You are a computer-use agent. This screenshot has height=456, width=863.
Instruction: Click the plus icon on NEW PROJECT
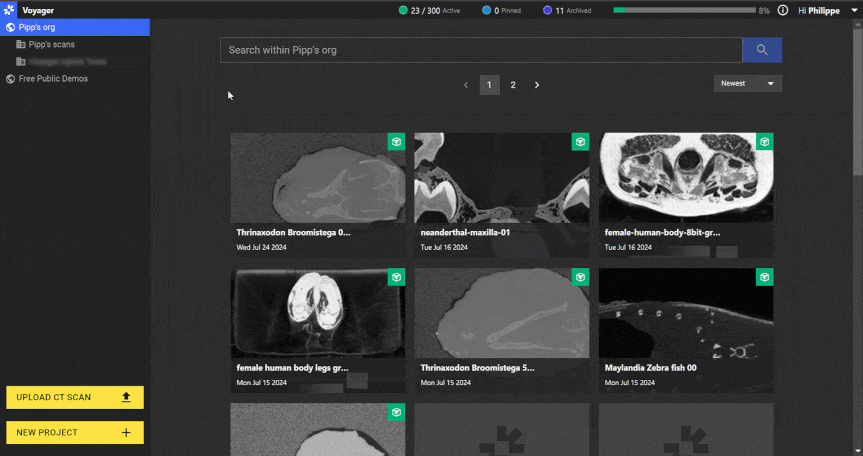click(126, 432)
